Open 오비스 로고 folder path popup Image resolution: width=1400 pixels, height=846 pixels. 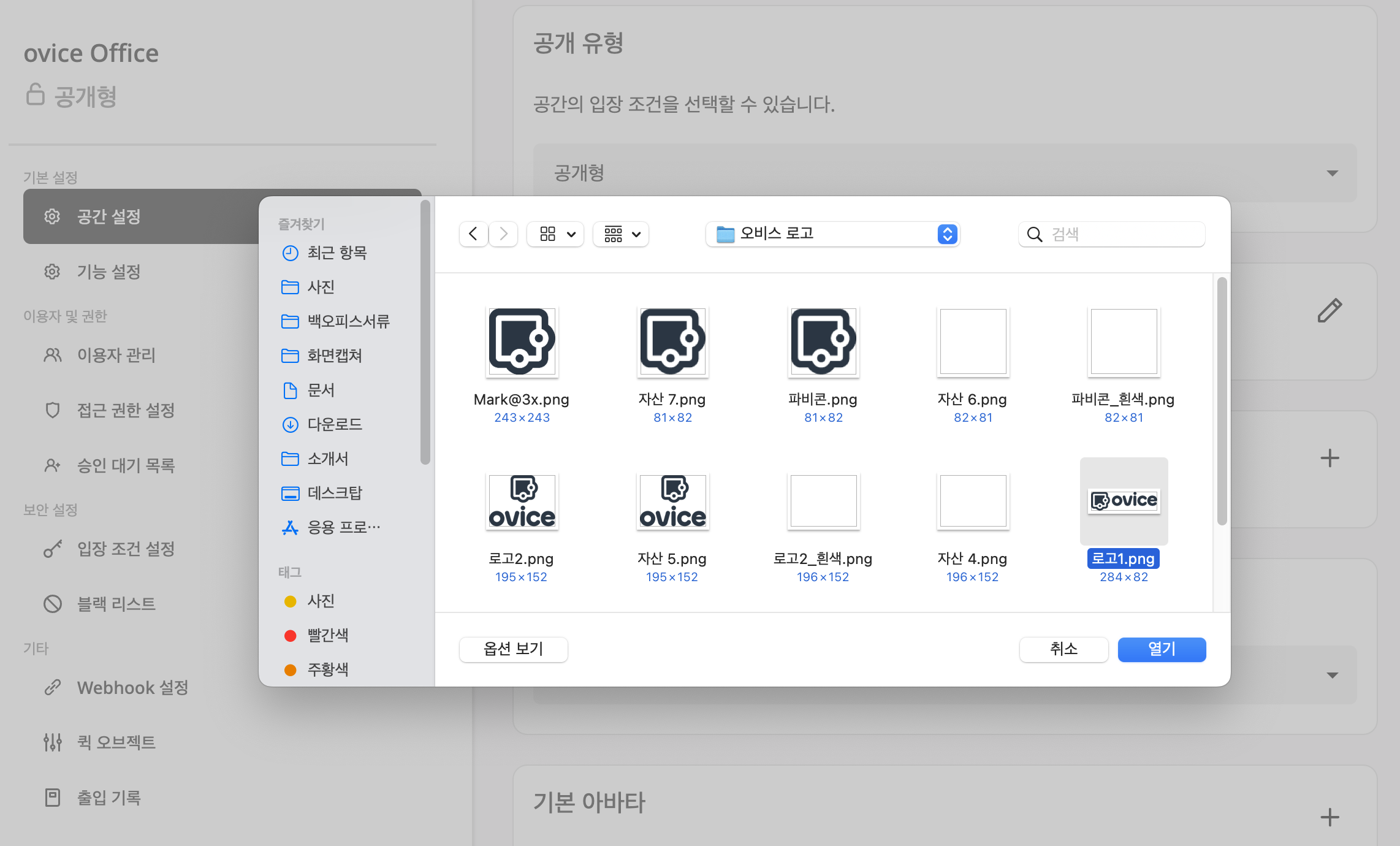tap(832, 234)
